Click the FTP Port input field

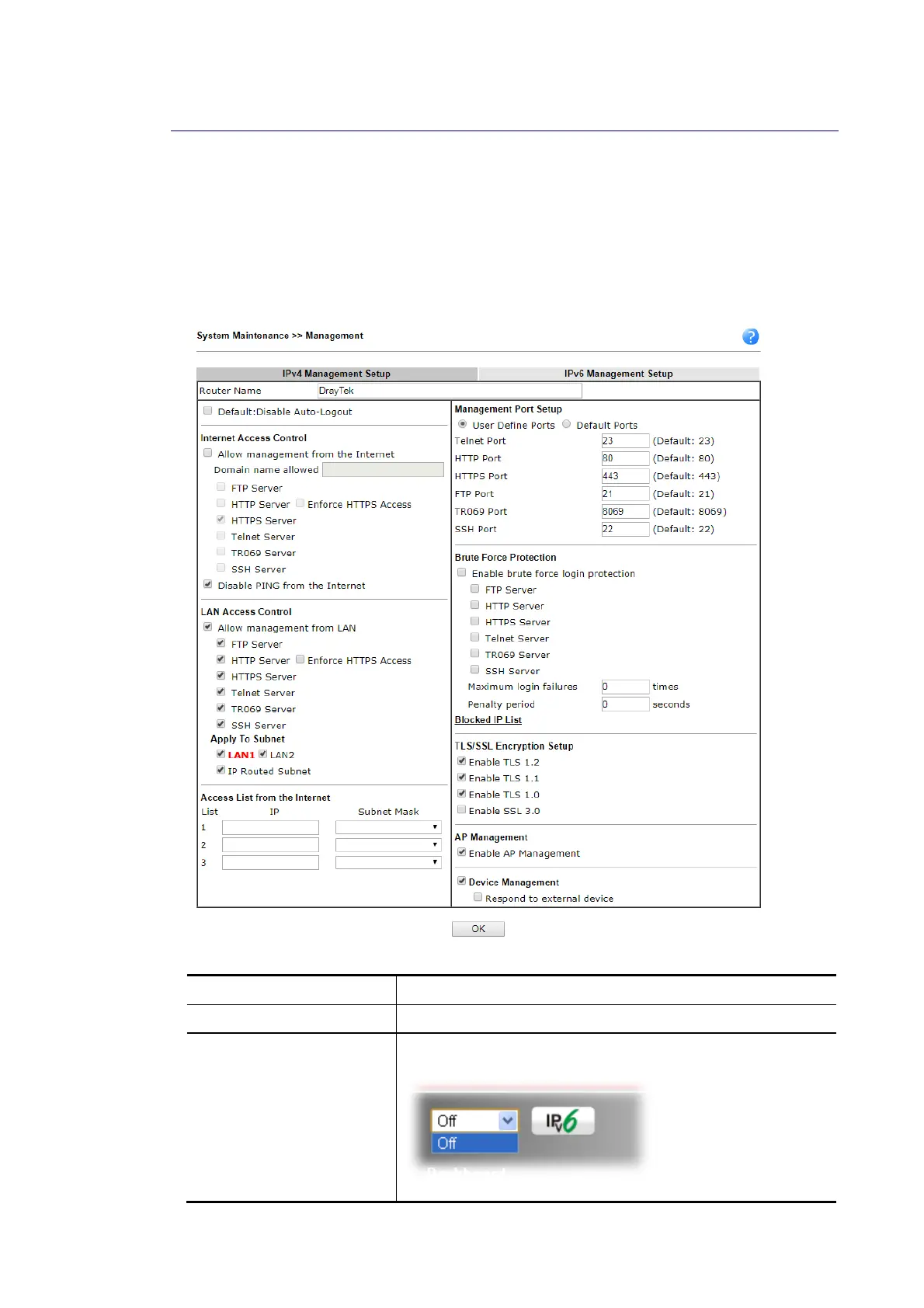[x=625, y=494]
